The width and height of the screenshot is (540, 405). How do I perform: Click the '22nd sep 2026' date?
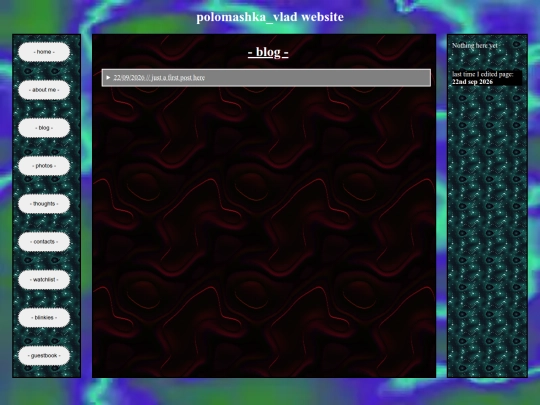click(x=472, y=82)
